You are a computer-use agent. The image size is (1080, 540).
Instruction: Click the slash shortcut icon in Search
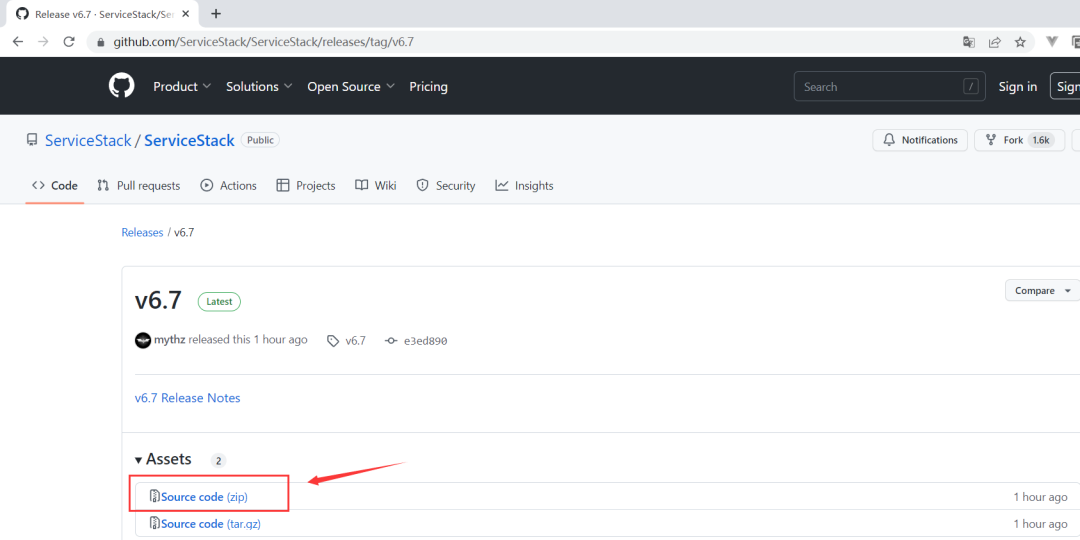(x=971, y=87)
